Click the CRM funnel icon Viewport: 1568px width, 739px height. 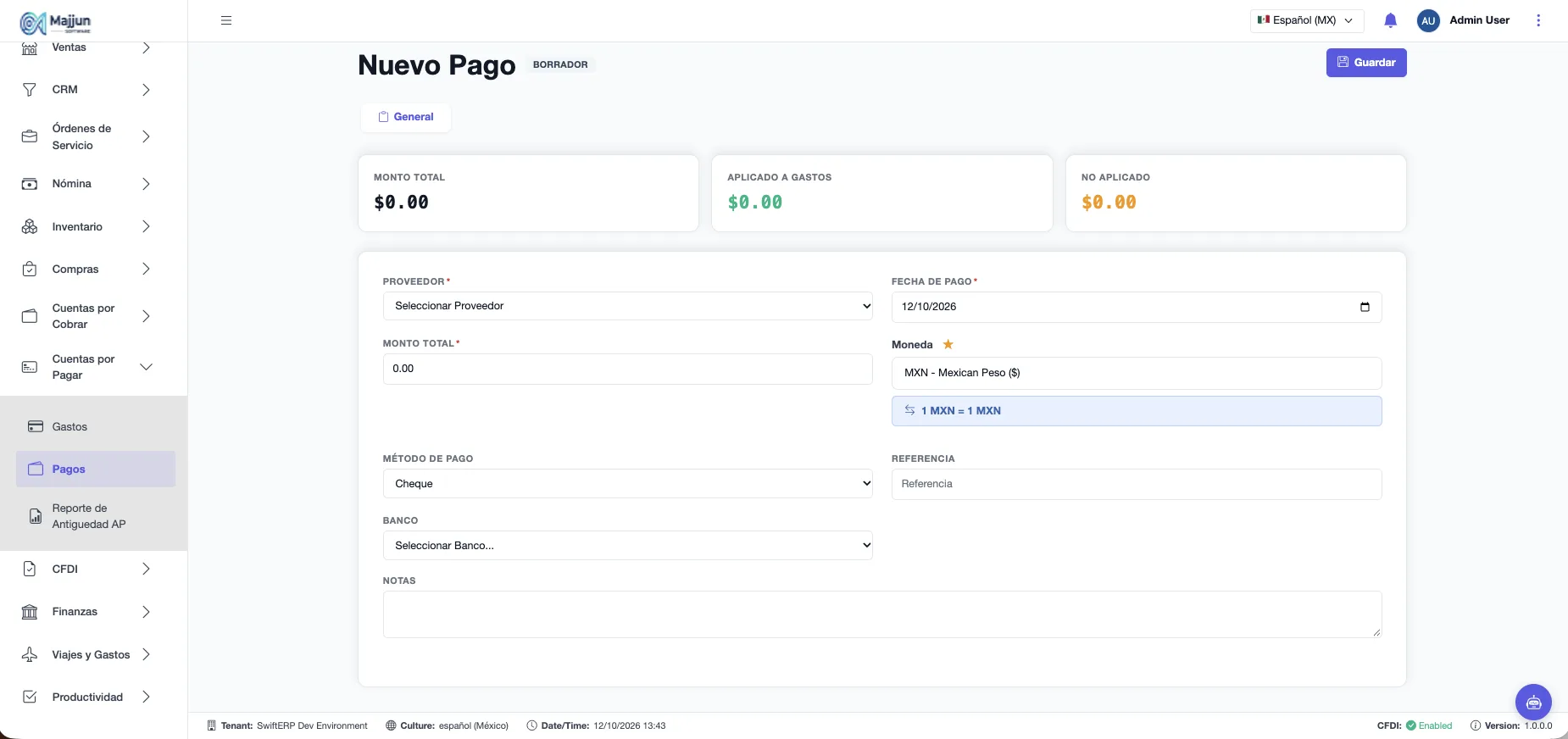click(30, 90)
